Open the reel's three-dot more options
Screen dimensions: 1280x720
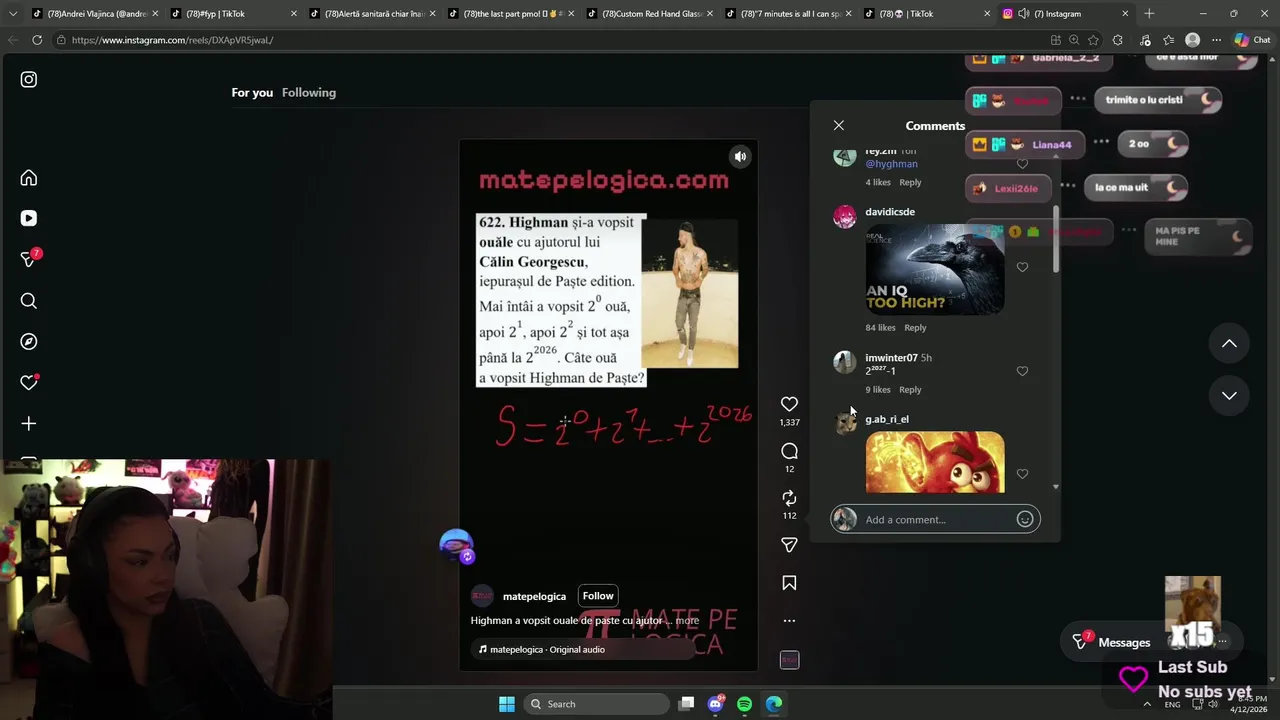point(789,621)
